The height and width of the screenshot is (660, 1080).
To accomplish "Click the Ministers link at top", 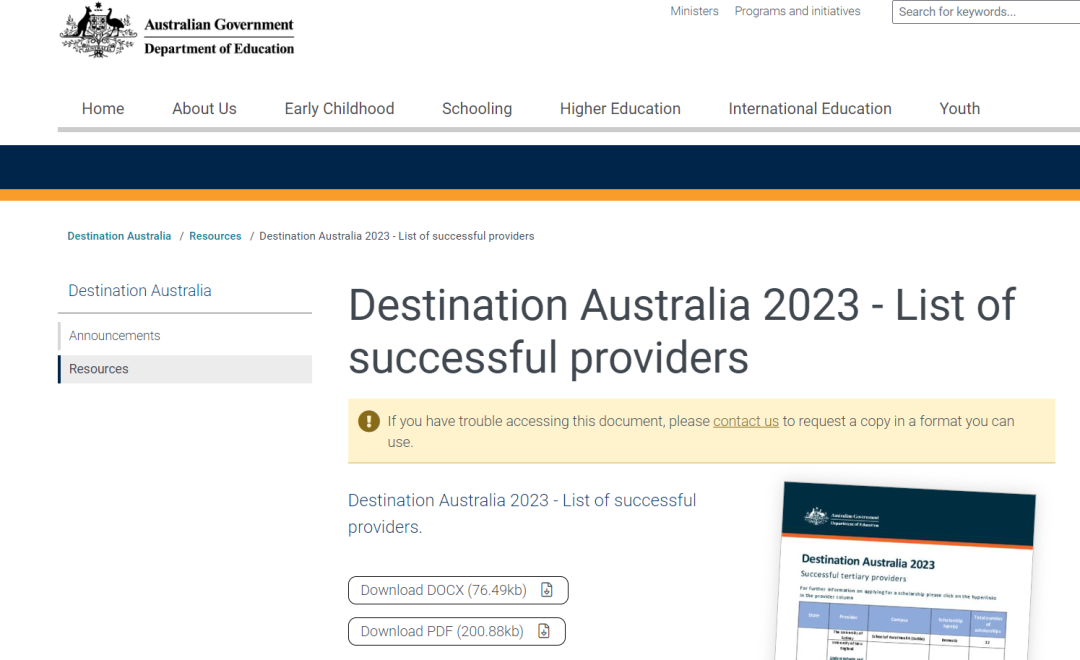I will click(694, 12).
